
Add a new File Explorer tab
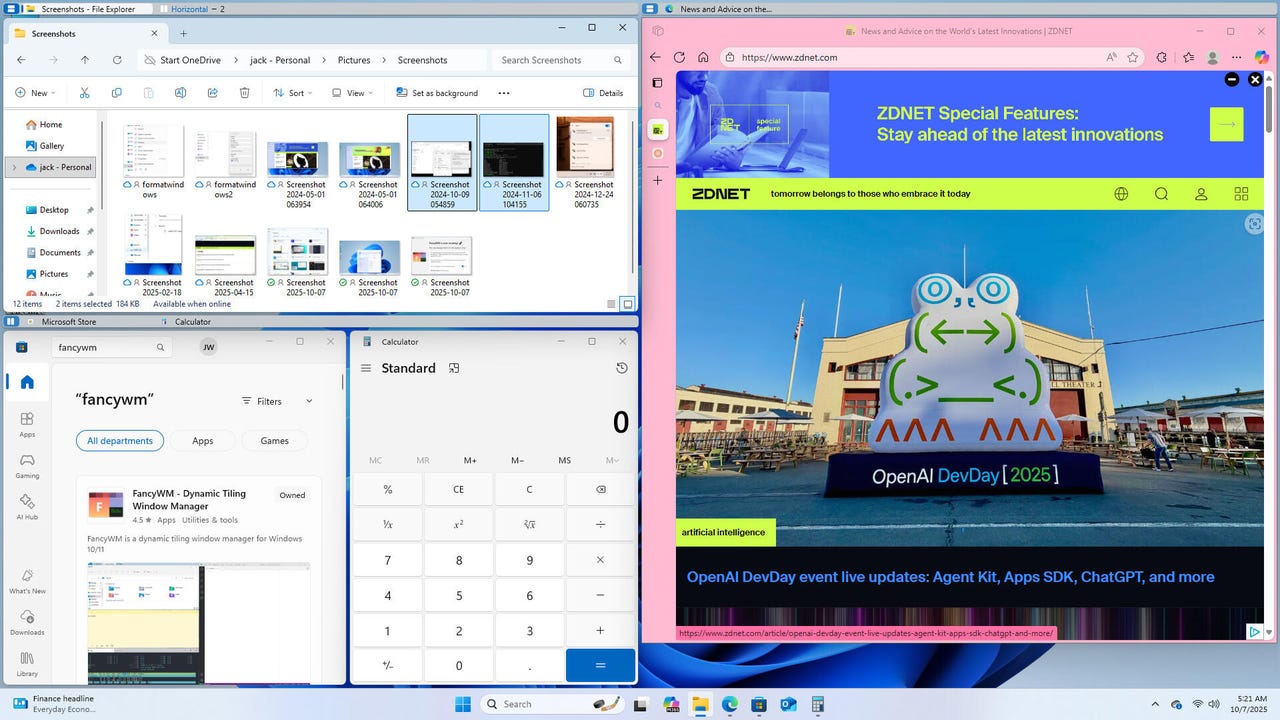pyautogui.click(x=183, y=33)
